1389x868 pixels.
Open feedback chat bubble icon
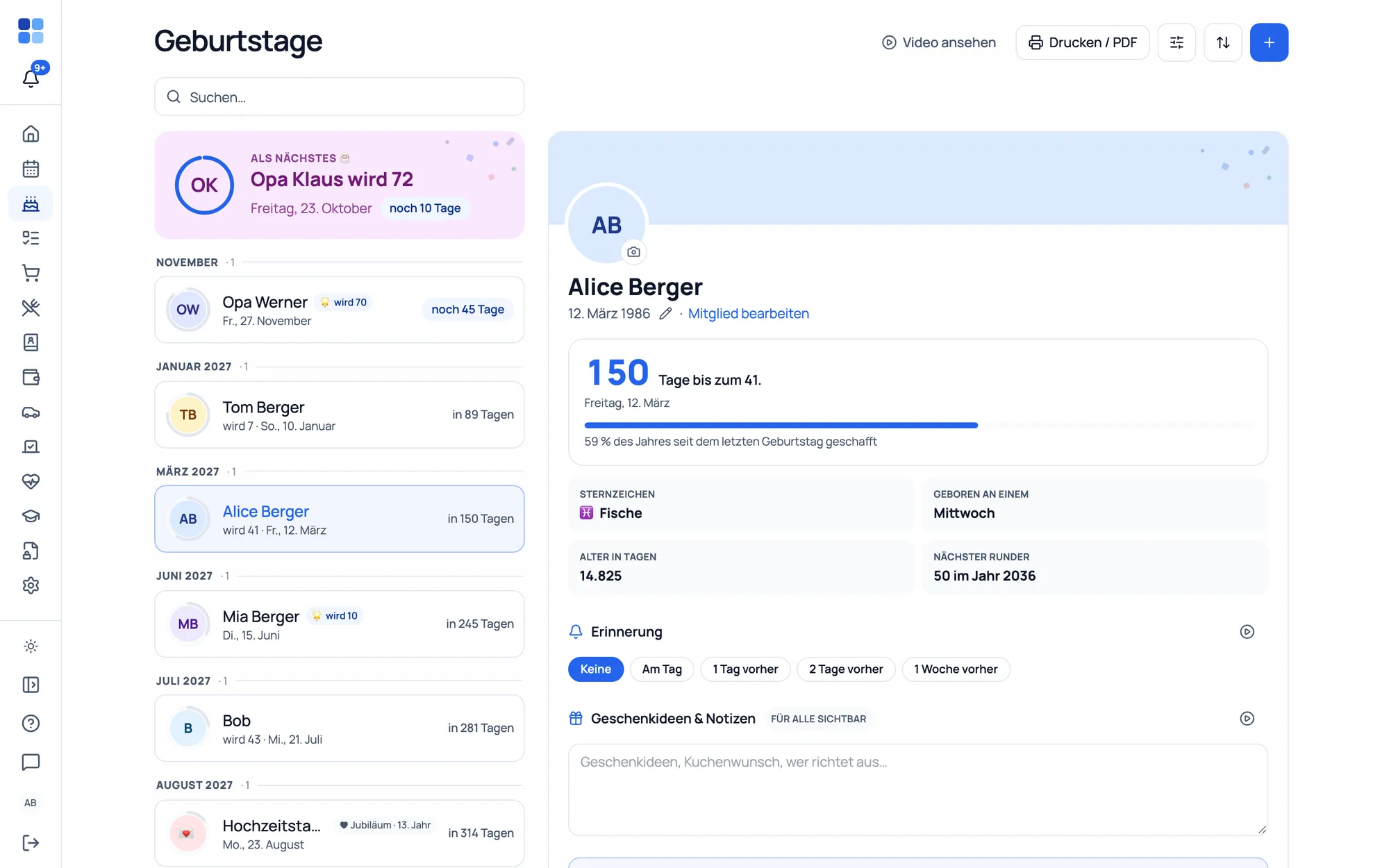tap(31, 762)
